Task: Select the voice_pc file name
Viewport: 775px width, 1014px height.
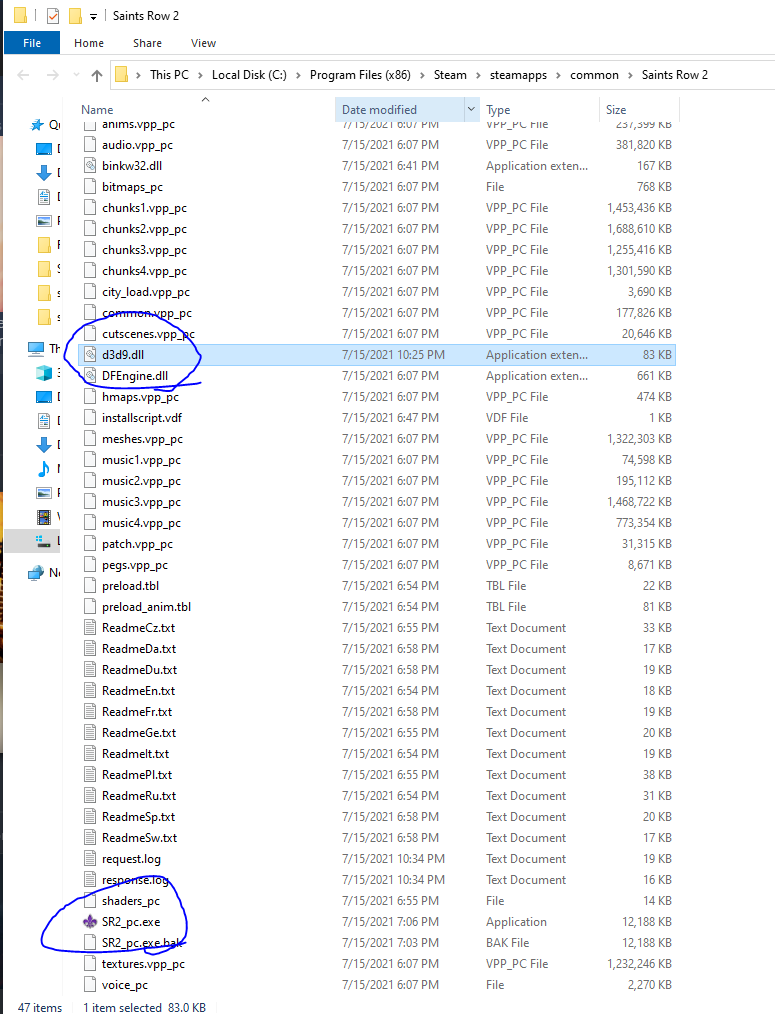Action: coord(124,985)
